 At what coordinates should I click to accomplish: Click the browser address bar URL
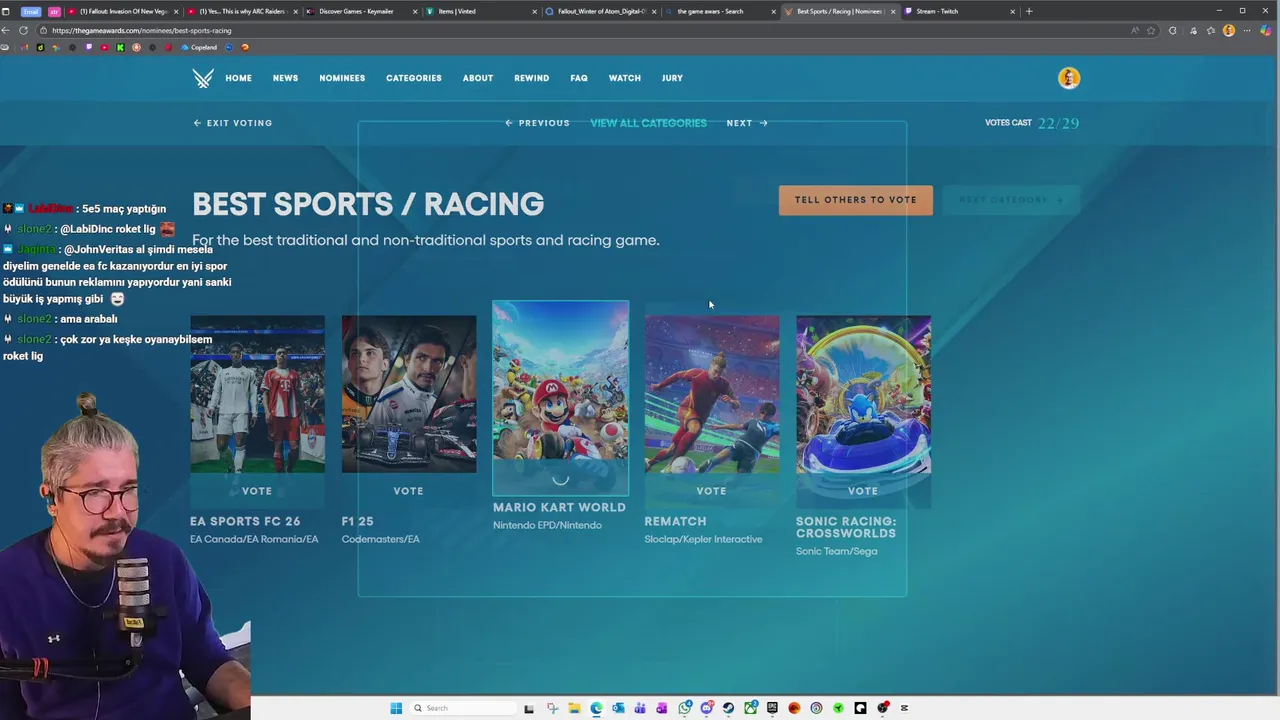tap(142, 30)
